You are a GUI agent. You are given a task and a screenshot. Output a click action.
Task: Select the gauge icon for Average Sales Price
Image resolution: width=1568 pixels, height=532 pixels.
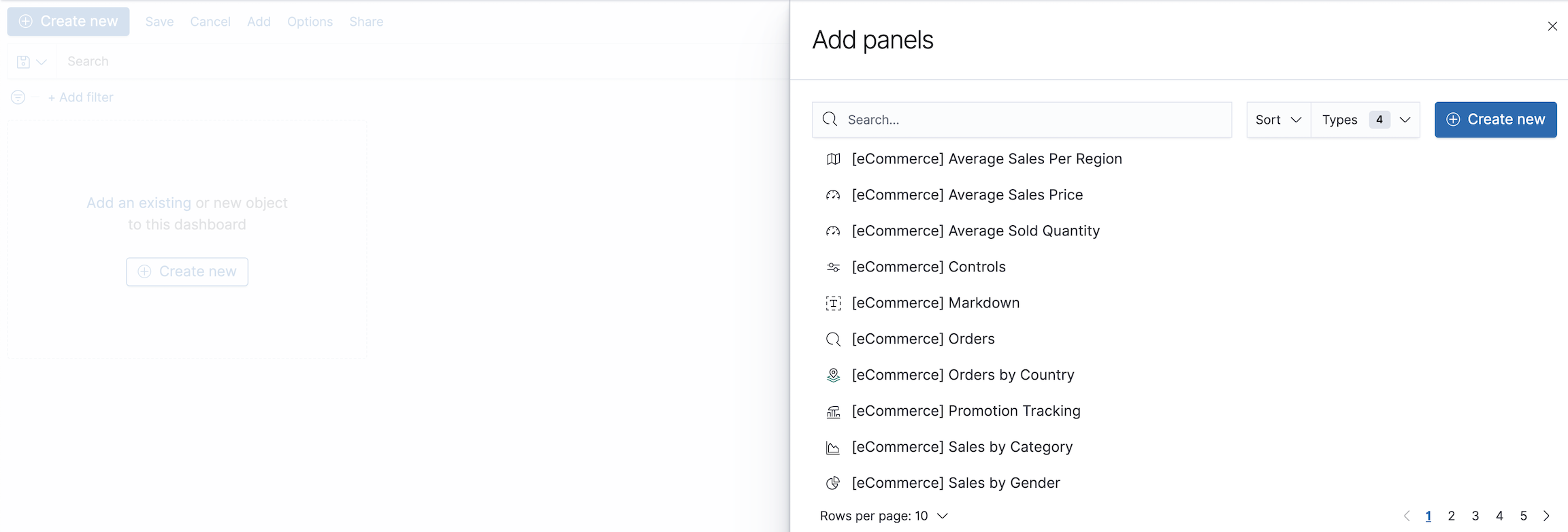click(x=833, y=195)
